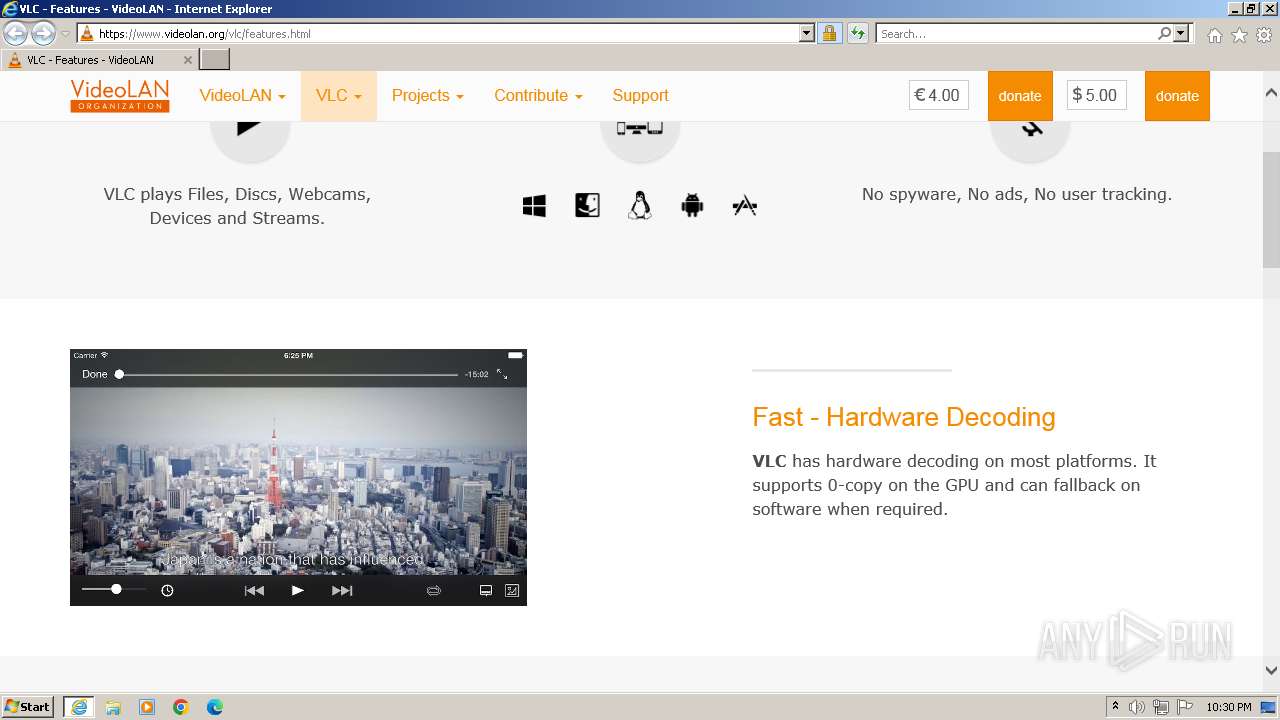
Task: Click the macOS Finder platform icon
Action: tap(587, 205)
